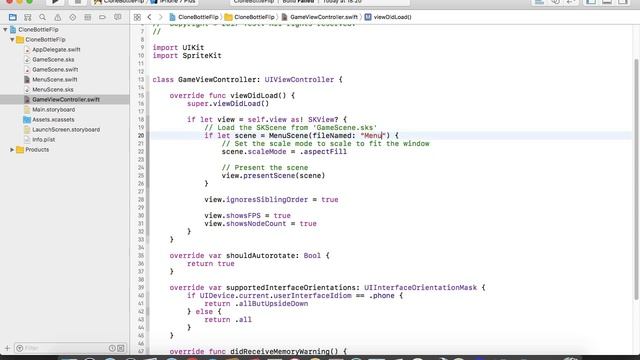640x360 pixels.
Task: Open GameViewController.swift jump bar segment
Action: click(320, 17)
